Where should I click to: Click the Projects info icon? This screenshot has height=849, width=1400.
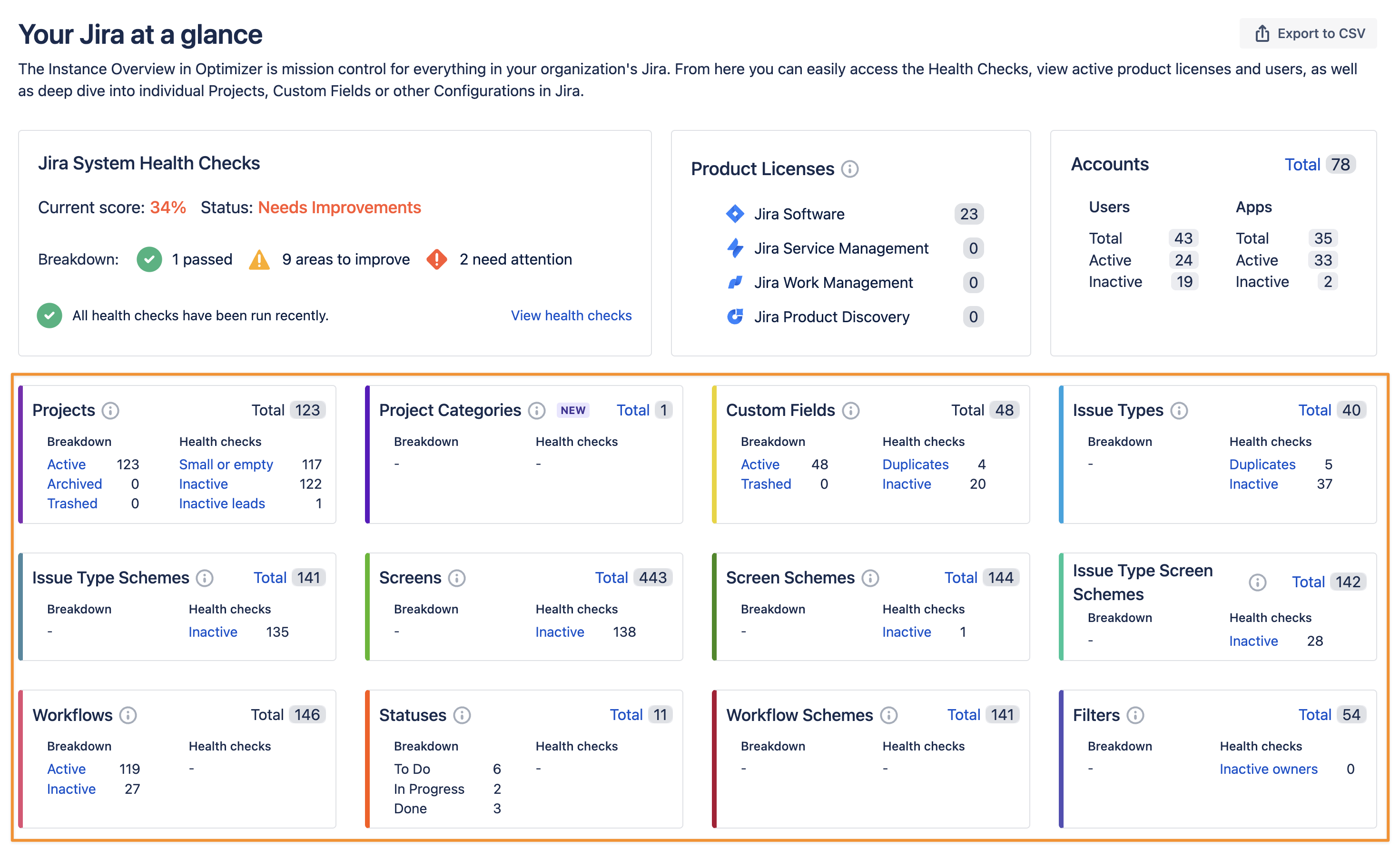111,410
